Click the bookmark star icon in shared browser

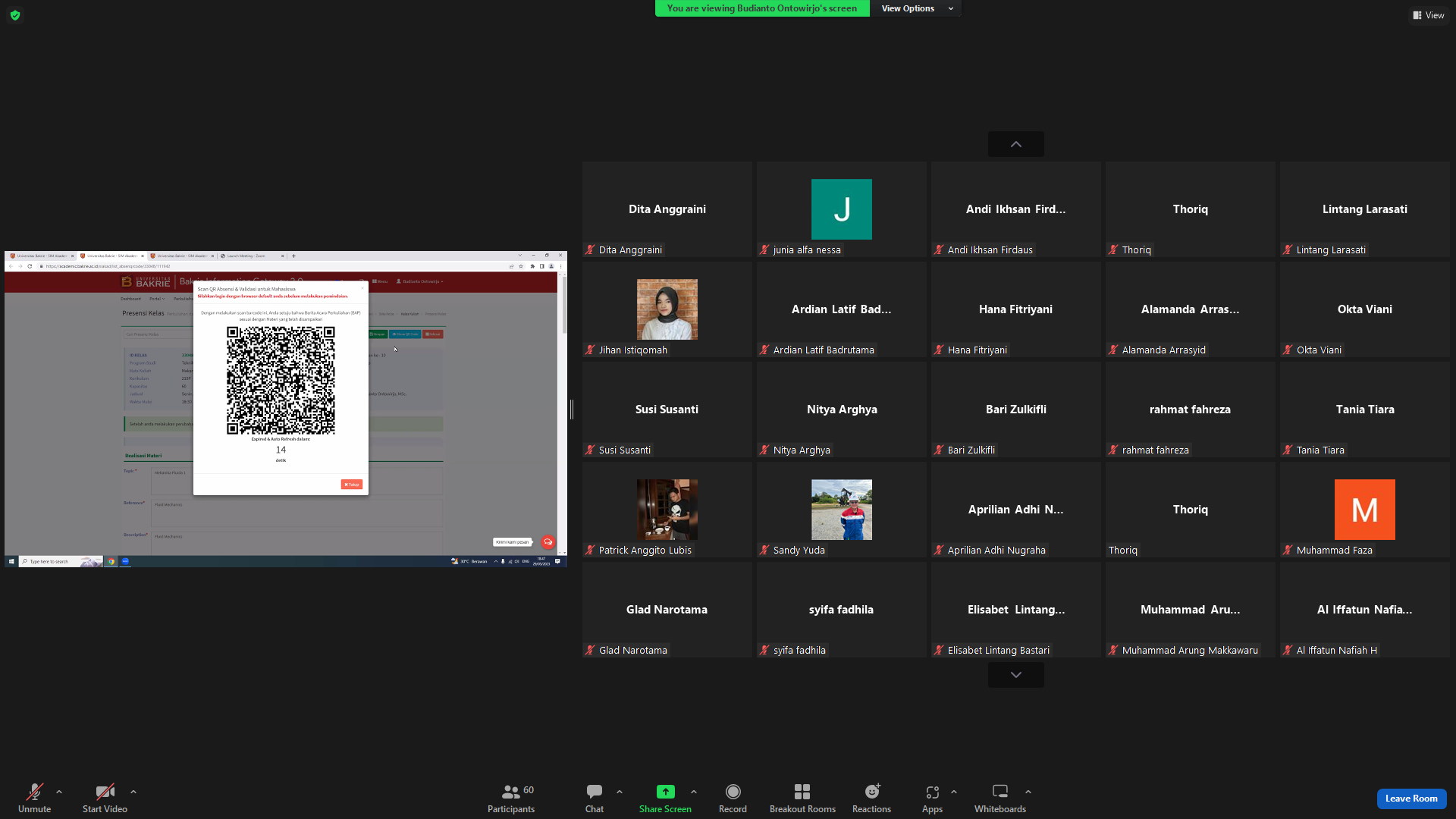coord(521,266)
